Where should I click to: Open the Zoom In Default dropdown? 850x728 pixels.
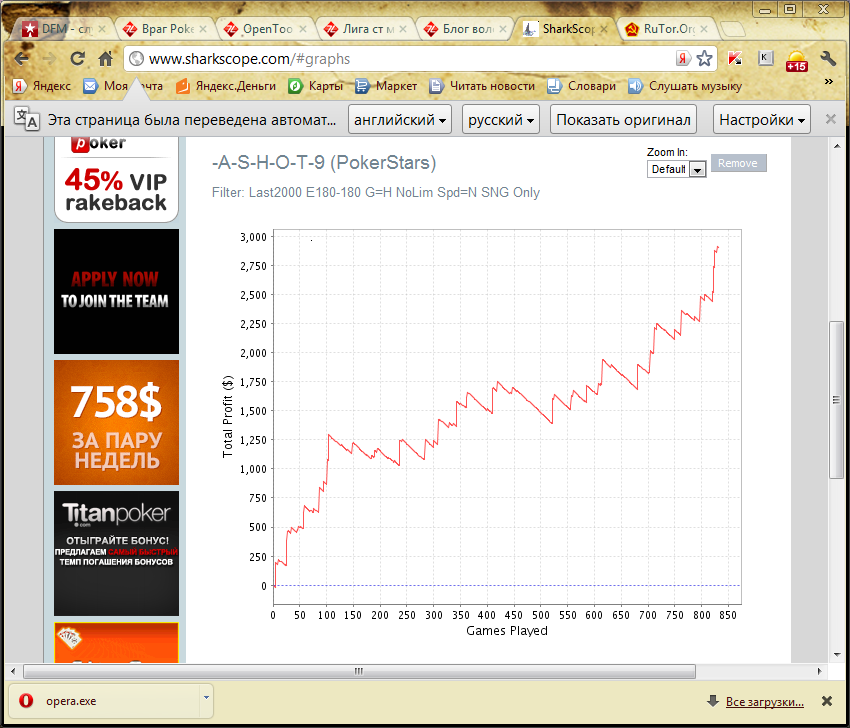coord(676,169)
